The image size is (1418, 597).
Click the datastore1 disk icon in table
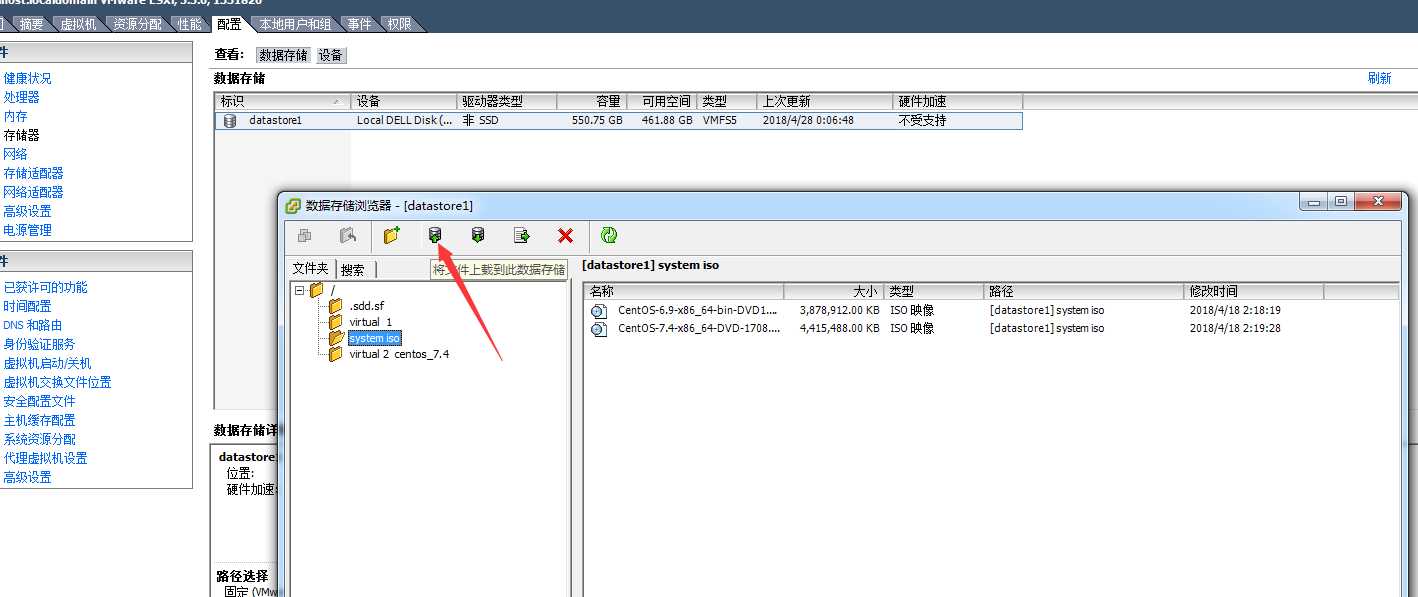(230, 121)
